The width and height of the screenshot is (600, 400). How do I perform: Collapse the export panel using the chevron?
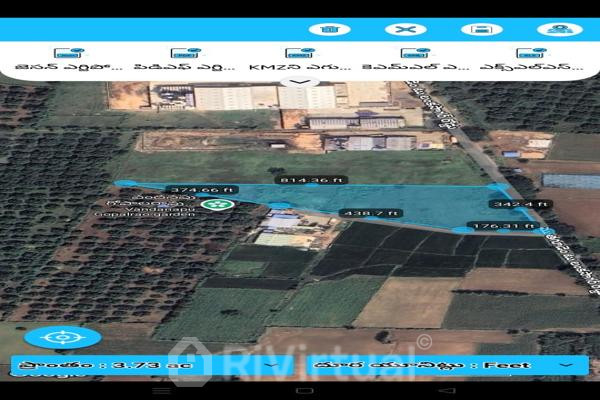[x=291, y=83]
